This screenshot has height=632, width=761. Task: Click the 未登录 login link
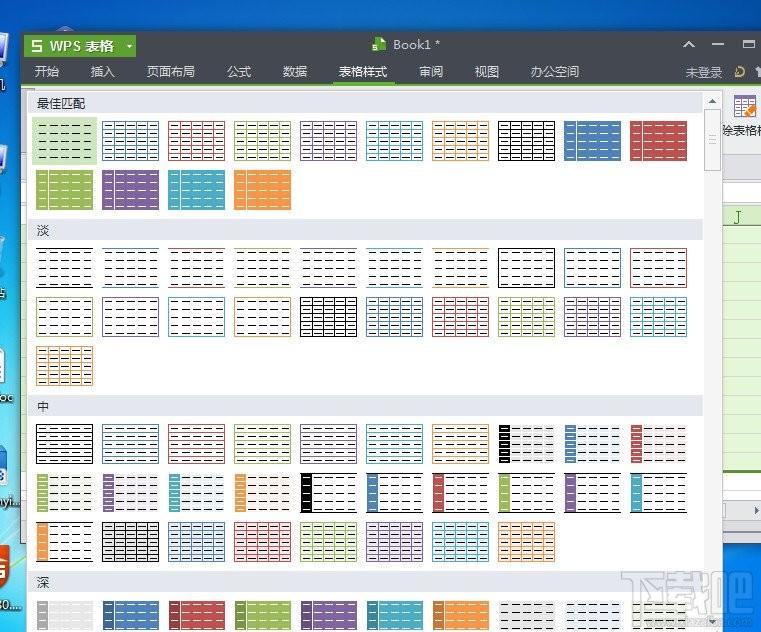pyautogui.click(x=703, y=73)
